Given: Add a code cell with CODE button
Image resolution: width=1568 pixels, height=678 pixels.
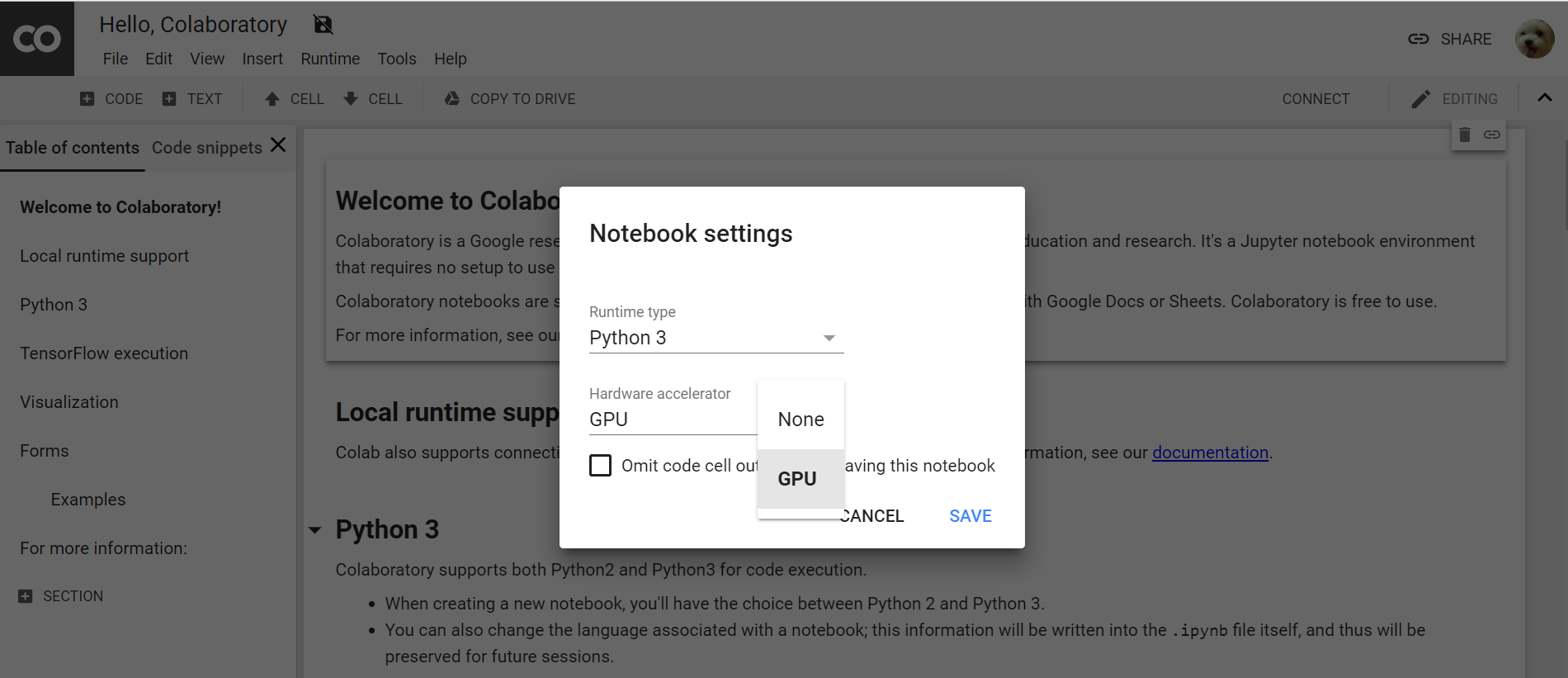Looking at the screenshot, I should [111, 99].
